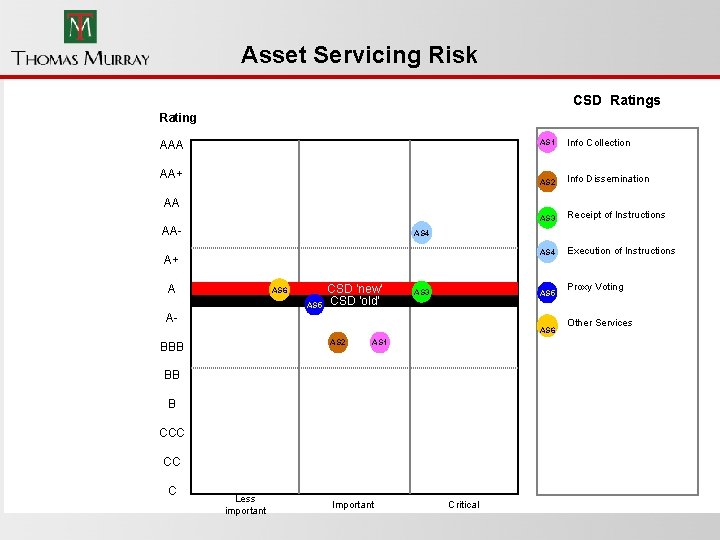Select the brown AS2 marker on the chart
The height and width of the screenshot is (540, 720).
[x=338, y=342]
